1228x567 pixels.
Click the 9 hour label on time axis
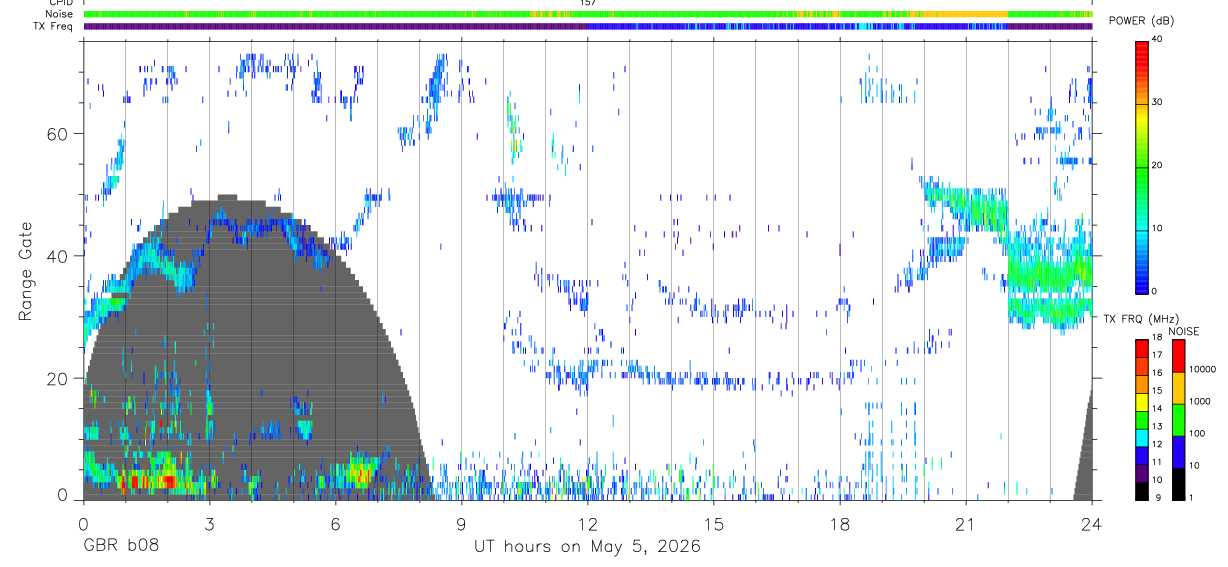tap(461, 523)
